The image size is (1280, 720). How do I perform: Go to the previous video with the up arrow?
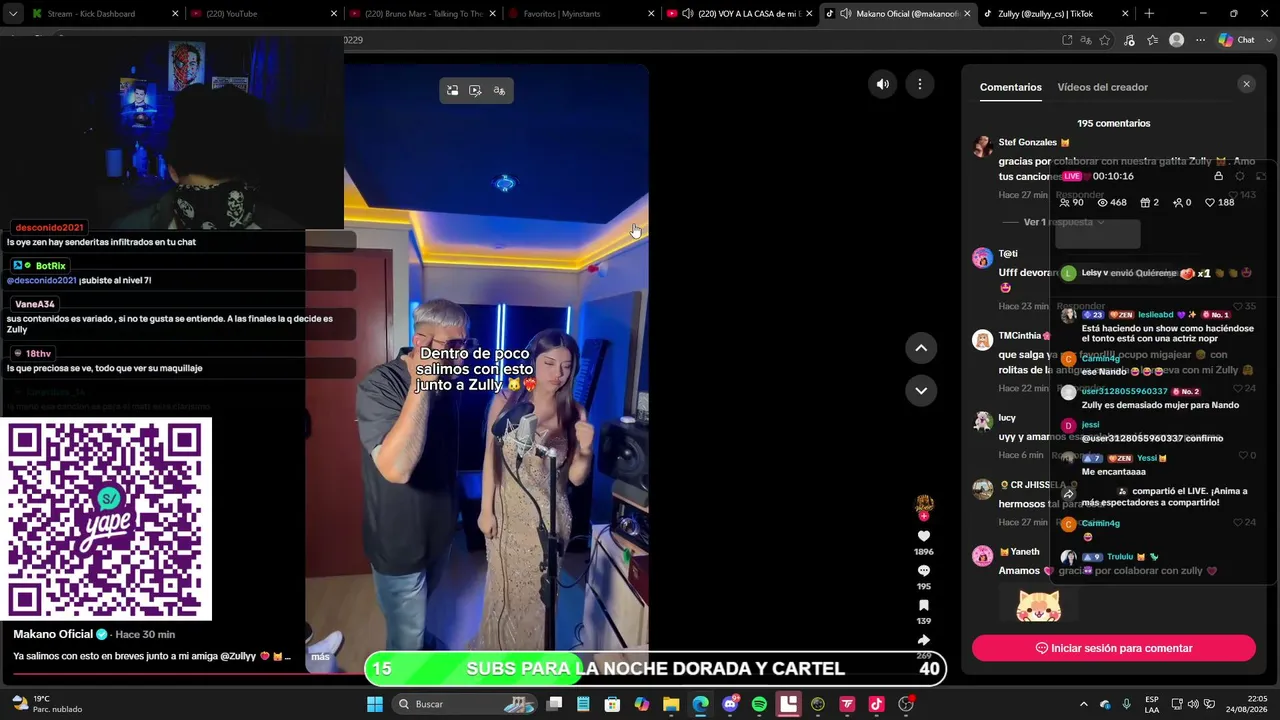921,348
